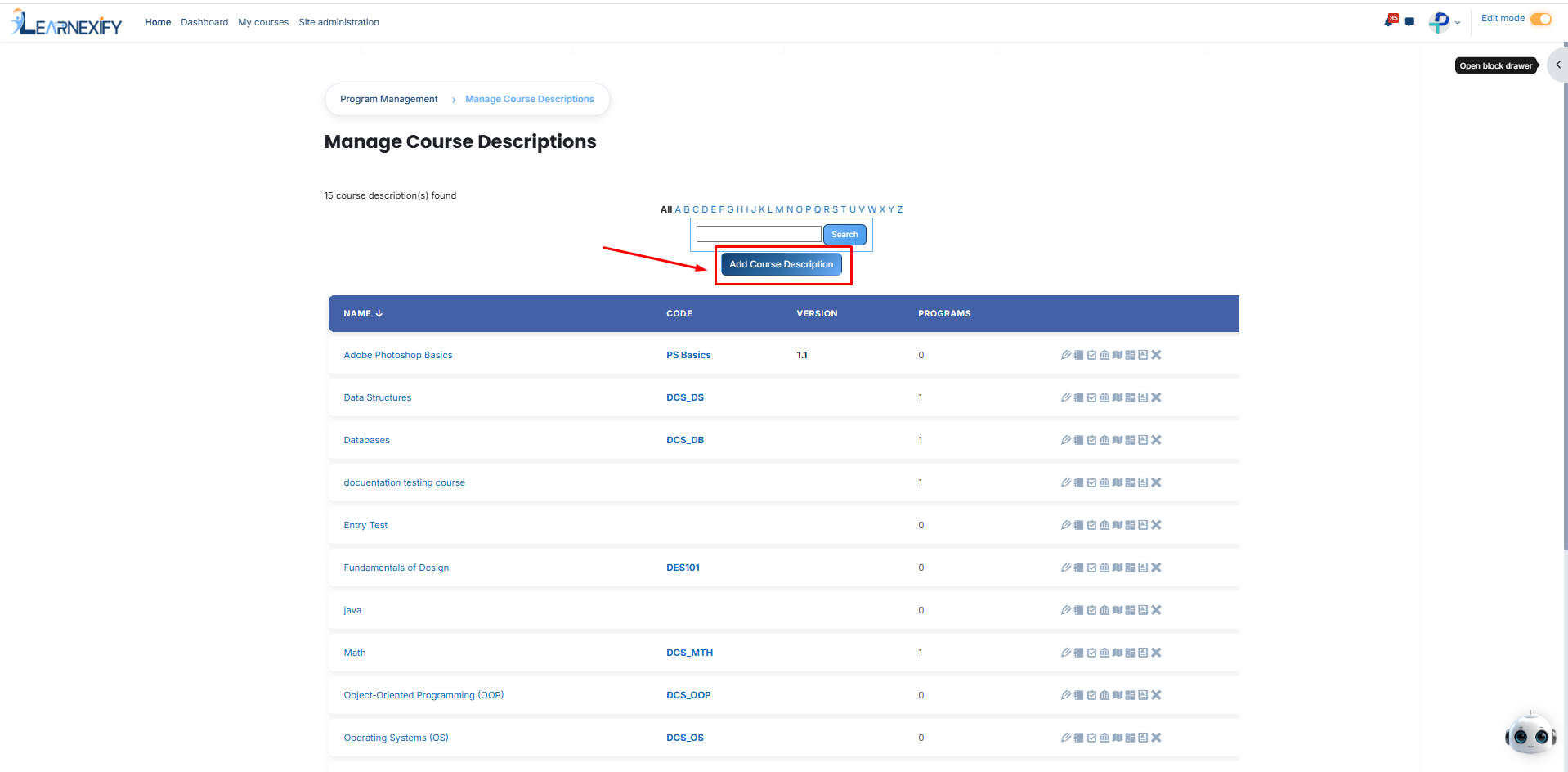Click the DCS_OOP course code
This screenshot has height=772, width=1568.
click(688, 695)
